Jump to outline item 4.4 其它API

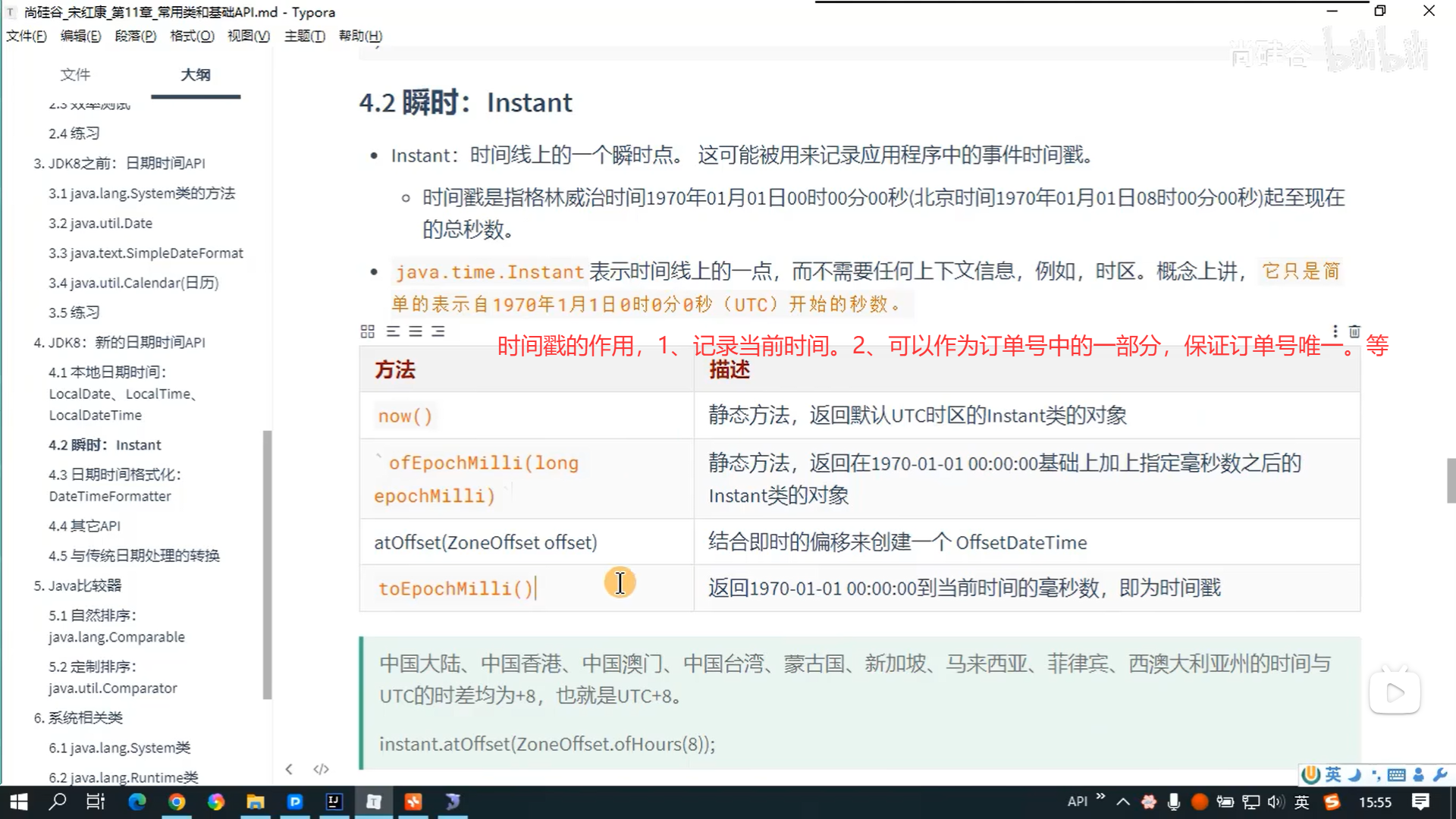(x=84, y=526)
